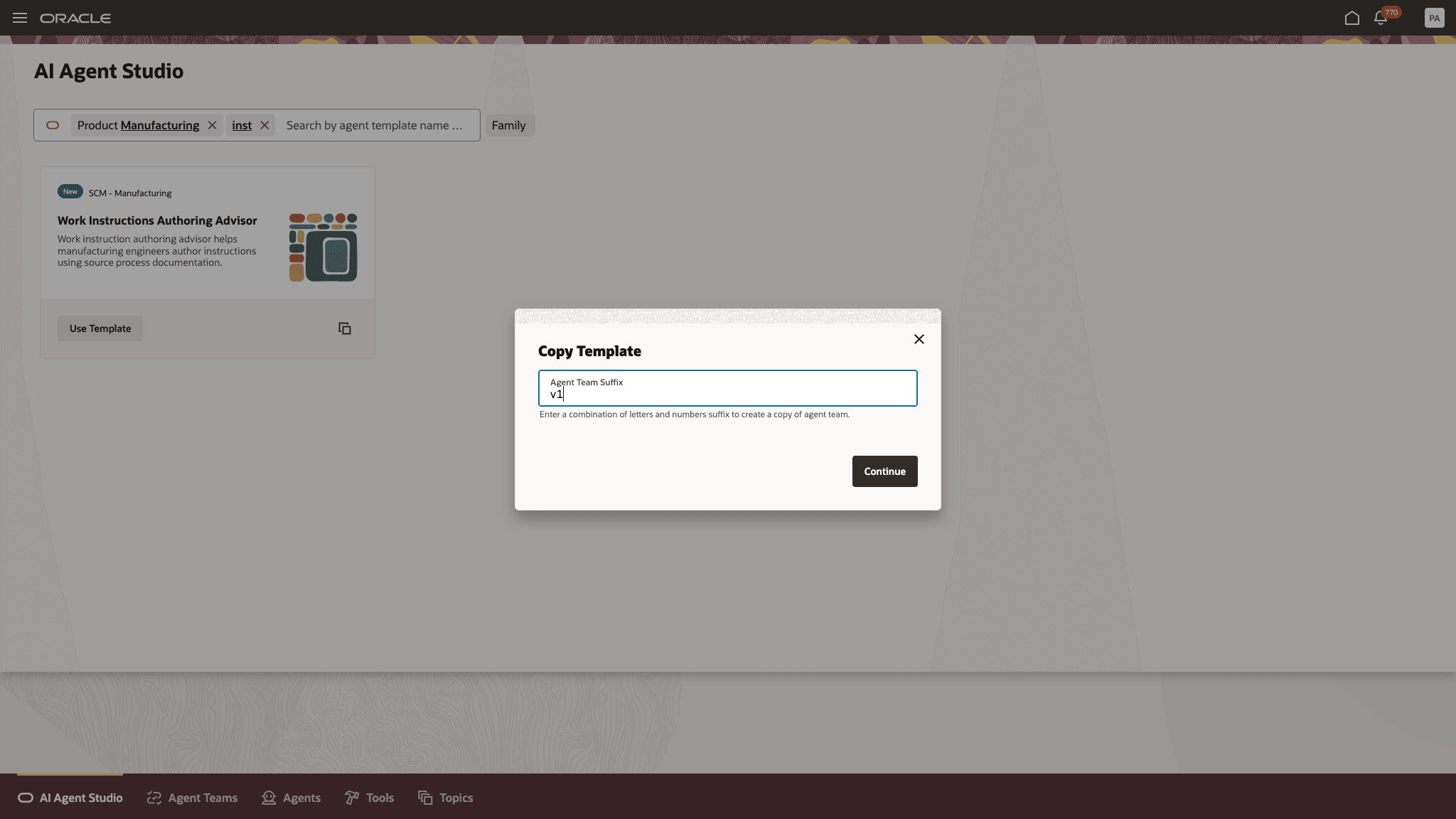Click Use Template on the advisor card
1456x819 pixels.
[x=100, y=328]
